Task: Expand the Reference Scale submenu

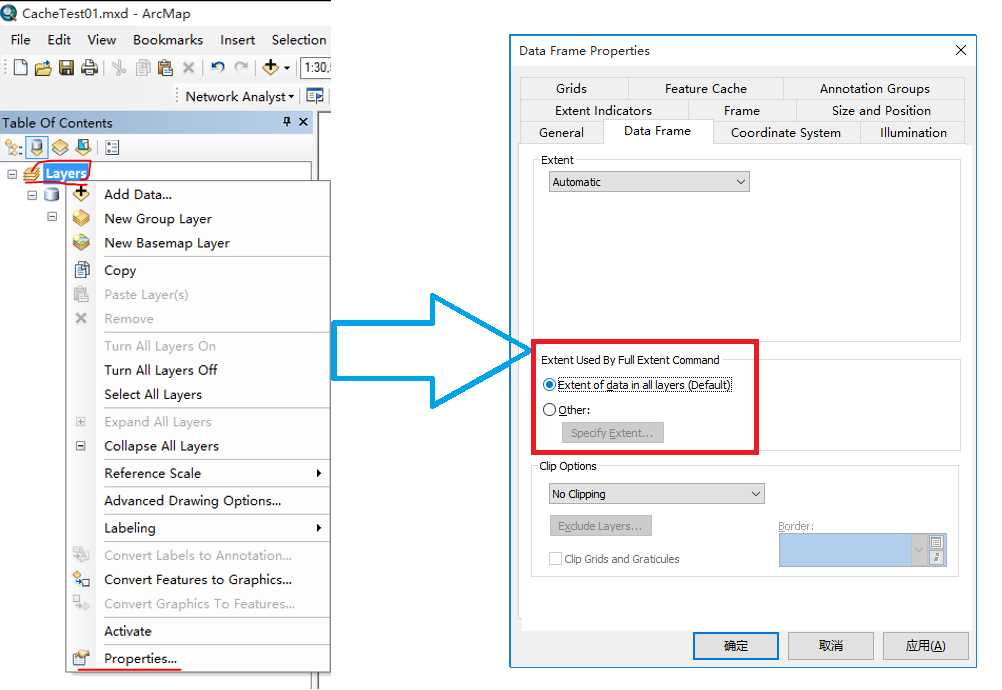Action: [x=198, y=473]
